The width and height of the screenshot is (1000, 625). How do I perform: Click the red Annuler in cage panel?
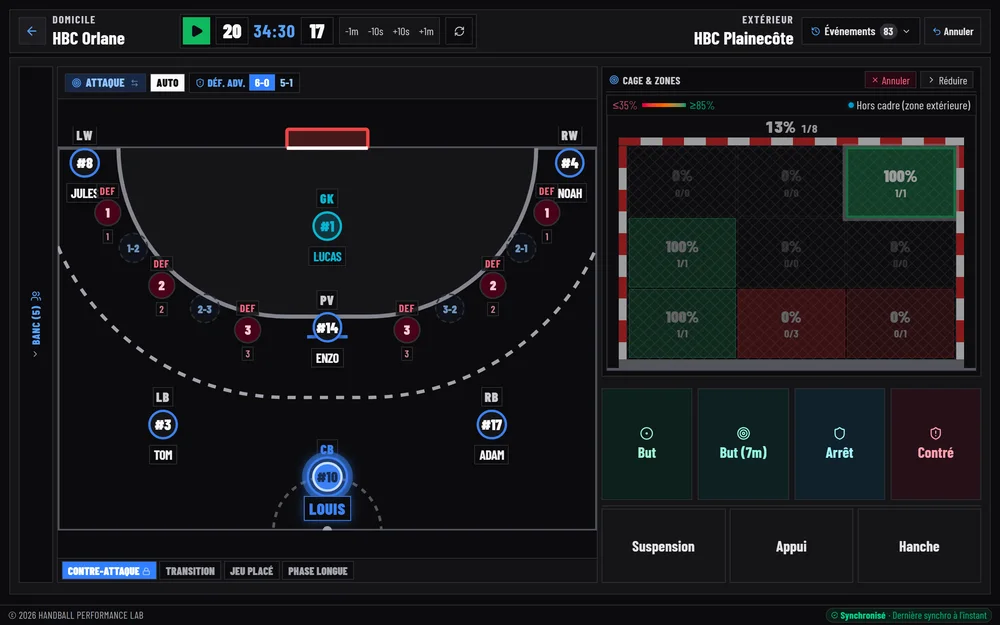coord(890,80)
